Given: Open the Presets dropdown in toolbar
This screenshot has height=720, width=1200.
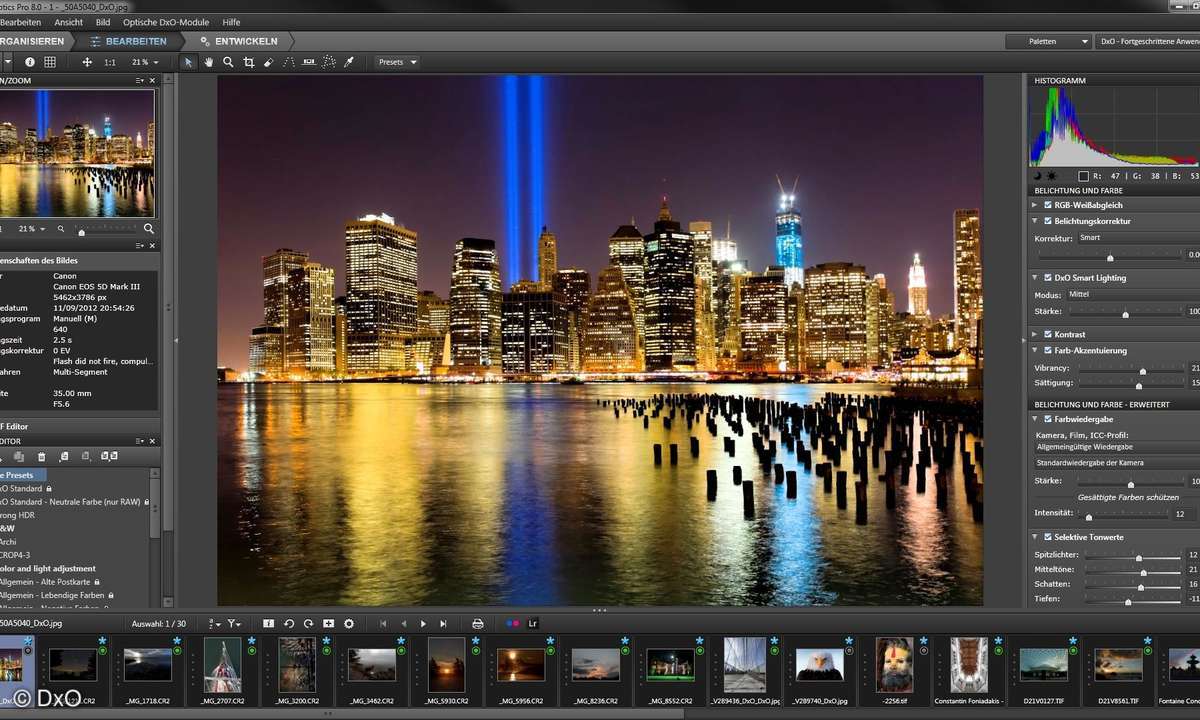Looking at the screenshot, I should coord(397,62).
